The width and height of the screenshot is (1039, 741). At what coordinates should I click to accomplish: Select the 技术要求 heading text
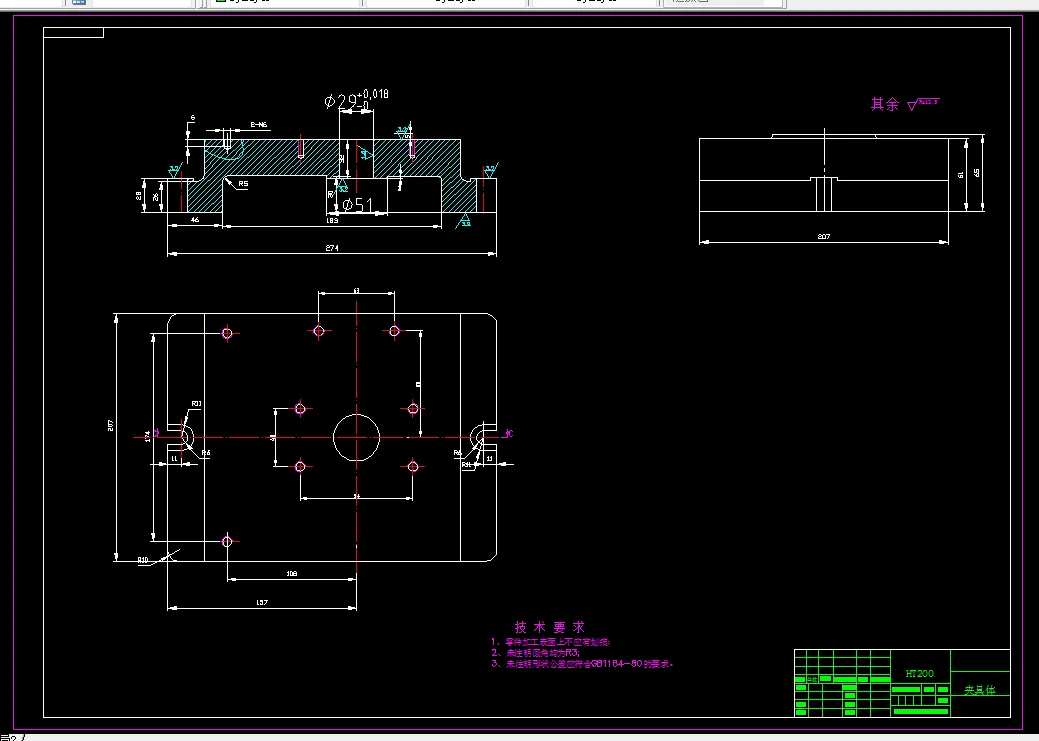550,627
